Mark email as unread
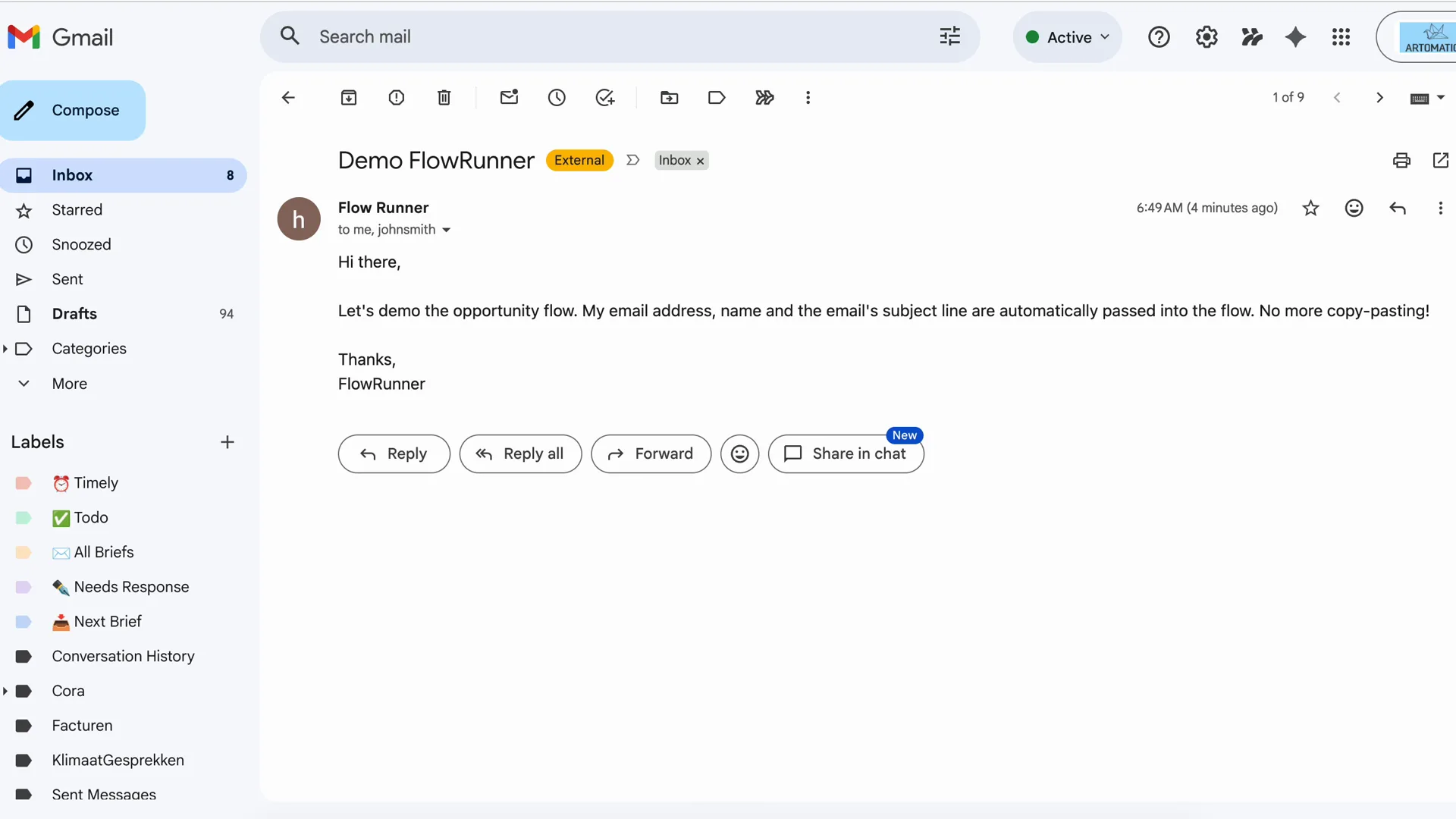The image size is (1456, 819). (x=510, y=97)
